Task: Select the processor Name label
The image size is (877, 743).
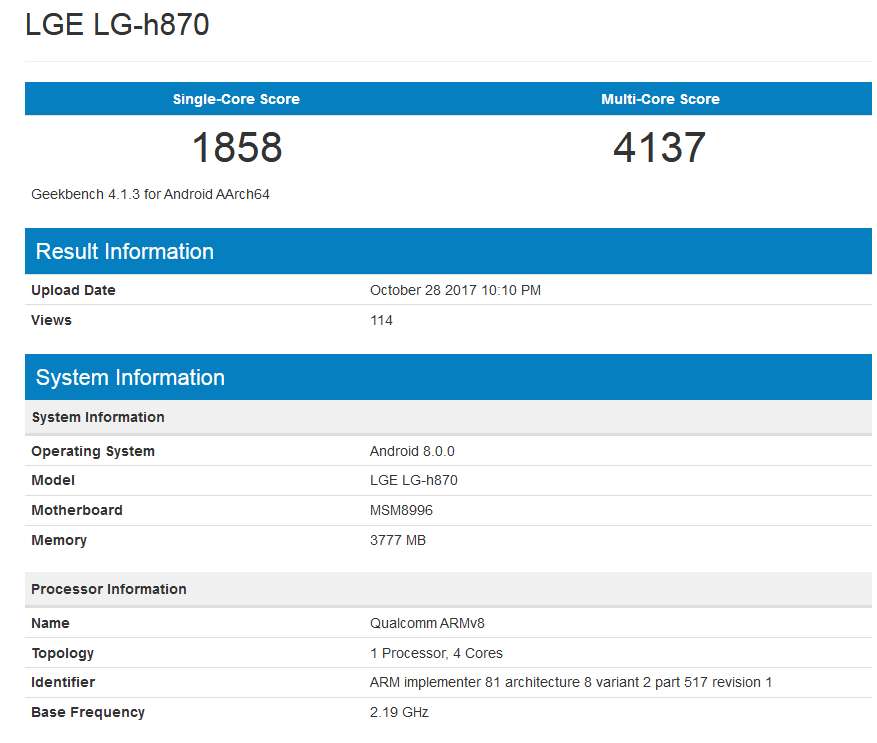Action: [x=50, y=623]
